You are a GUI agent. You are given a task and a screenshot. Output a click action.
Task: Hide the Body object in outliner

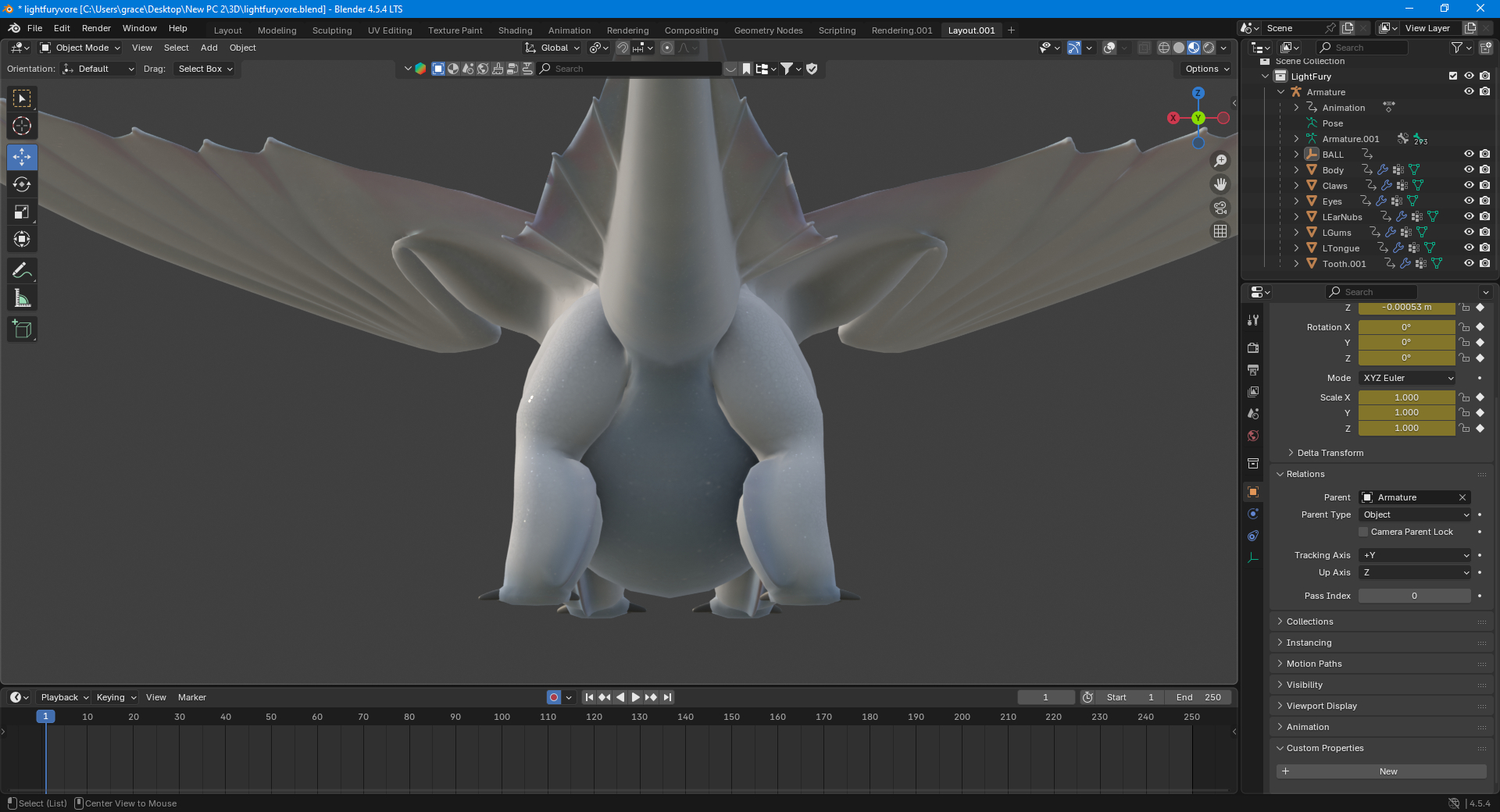click(1469, 169)
